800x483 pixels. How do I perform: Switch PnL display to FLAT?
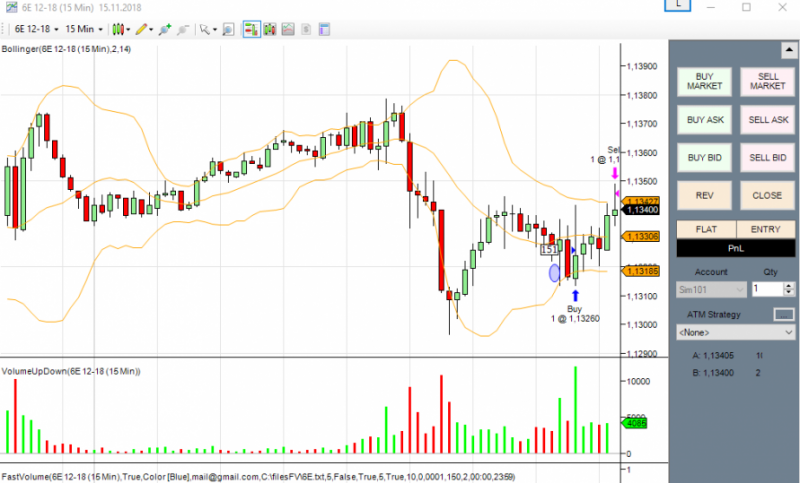click(x=706, y=230)
